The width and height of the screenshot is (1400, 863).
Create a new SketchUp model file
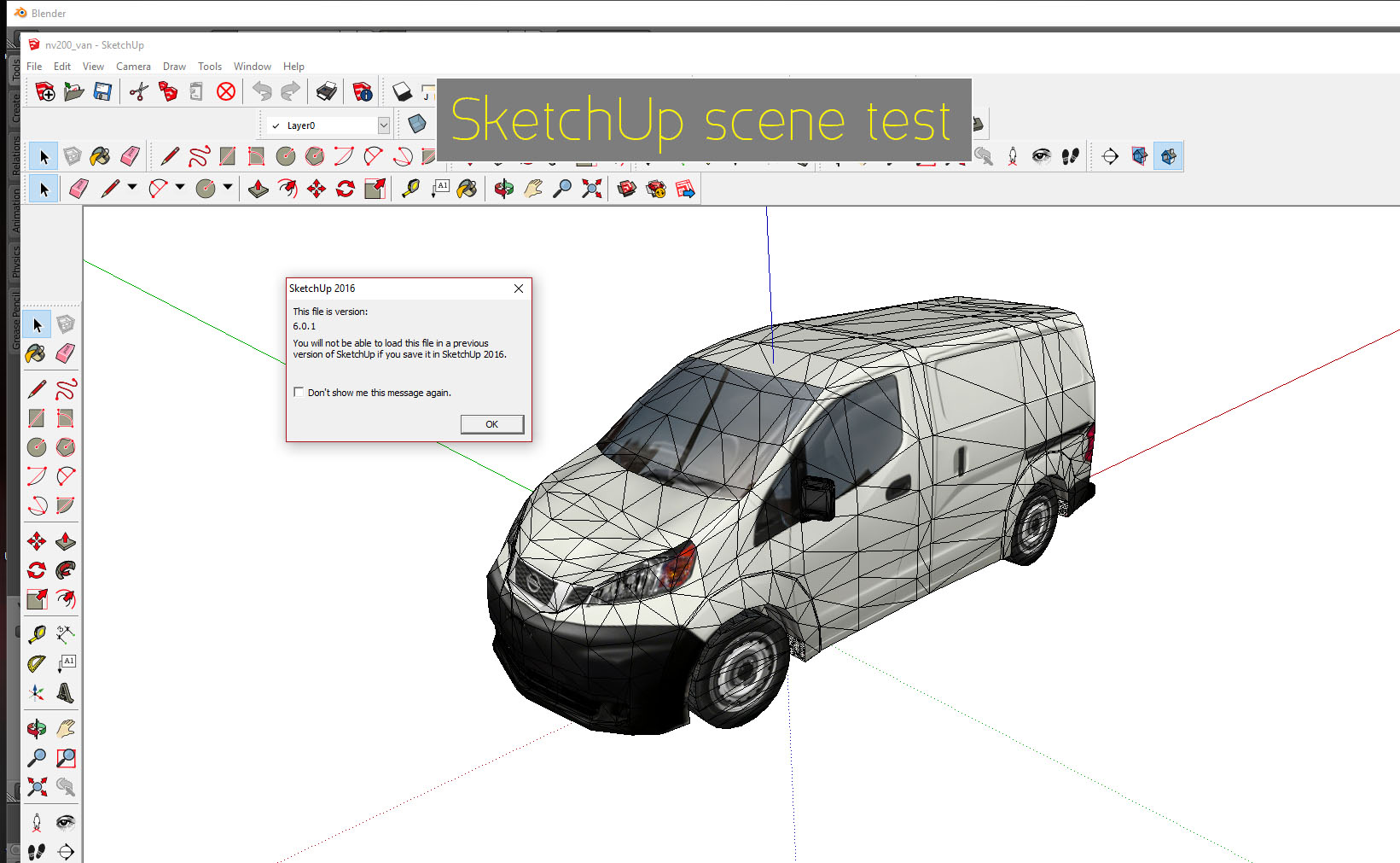(45, 91)
